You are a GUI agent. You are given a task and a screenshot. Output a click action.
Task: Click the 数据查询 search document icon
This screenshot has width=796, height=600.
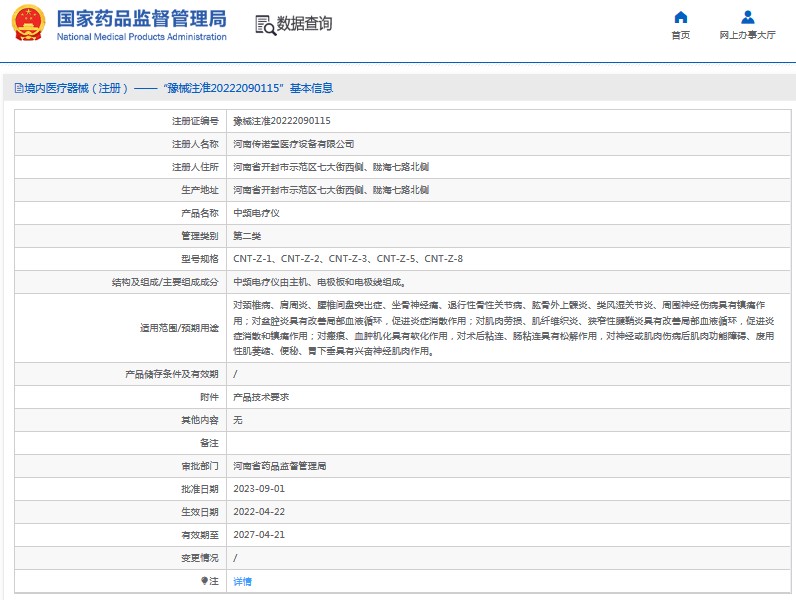(x=265, y=25)
